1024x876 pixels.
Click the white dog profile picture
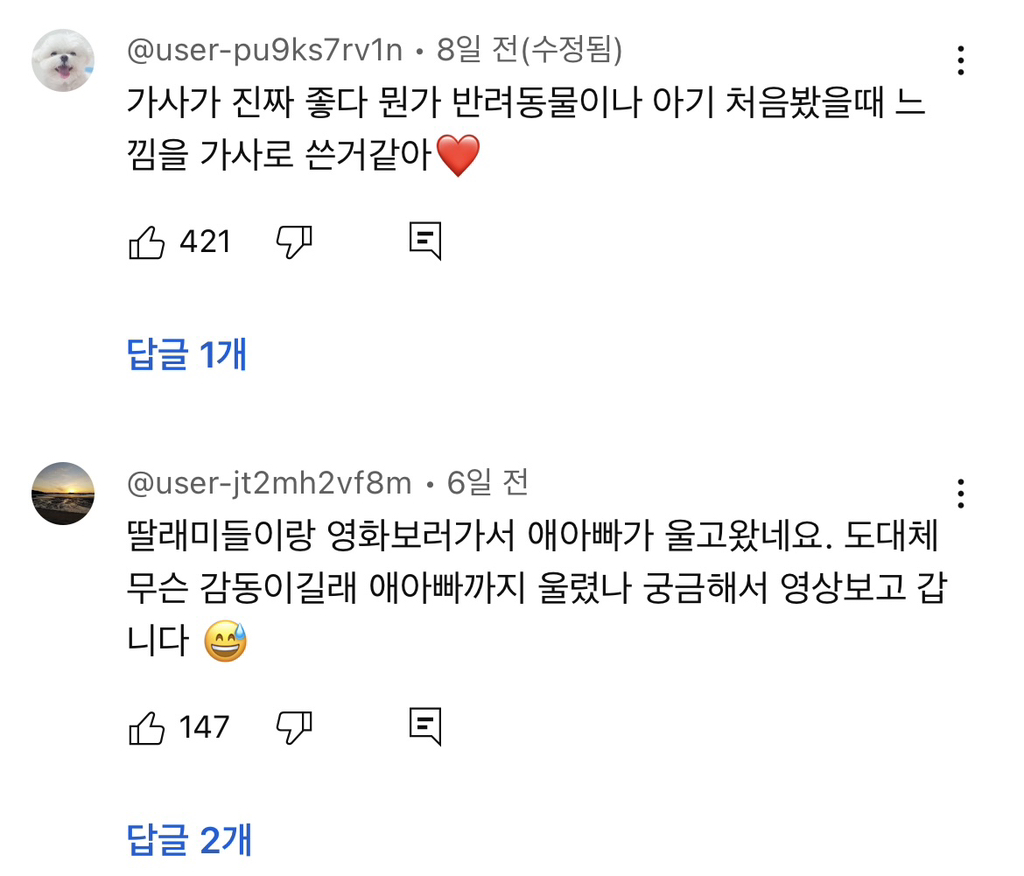[63, 60]
